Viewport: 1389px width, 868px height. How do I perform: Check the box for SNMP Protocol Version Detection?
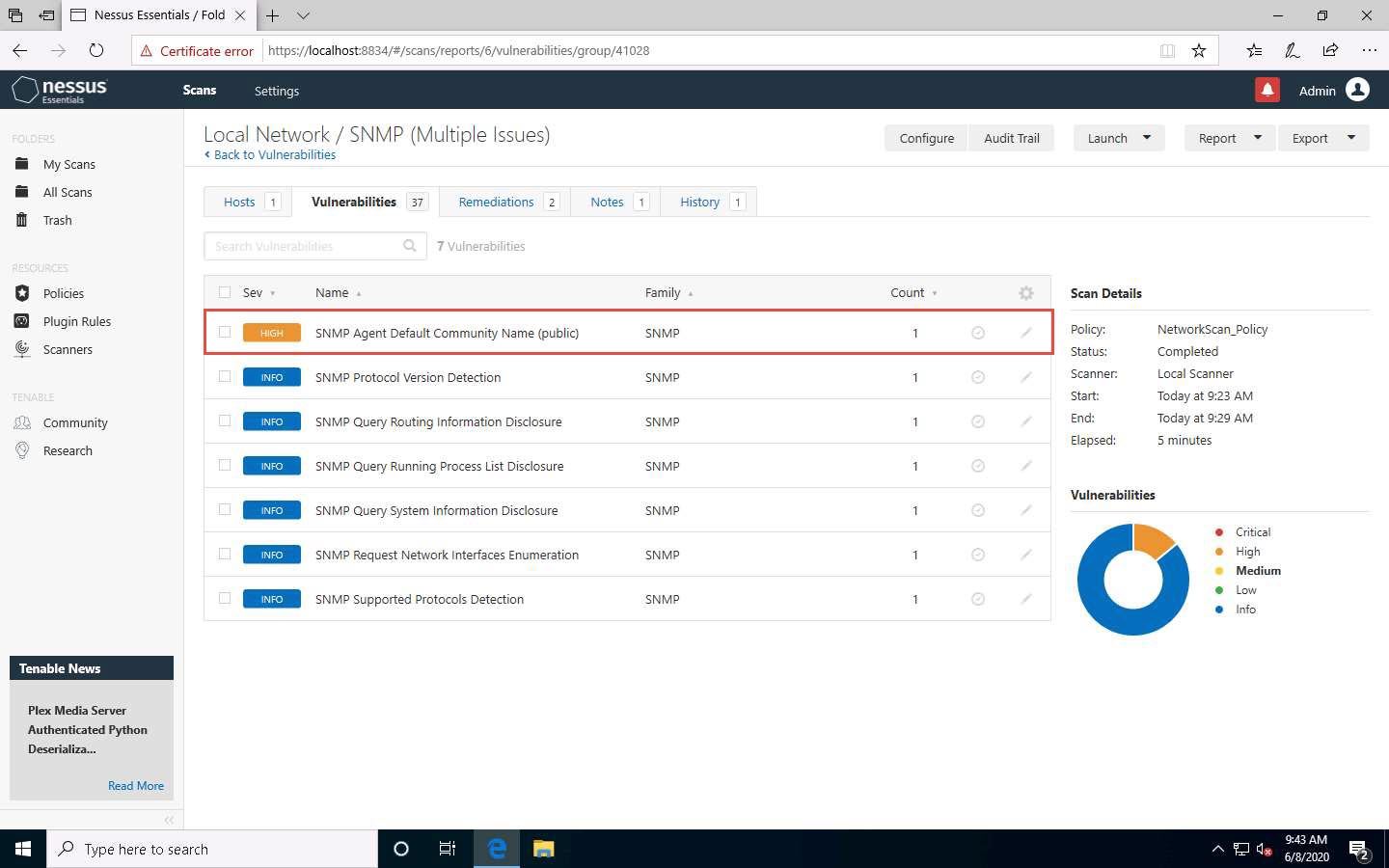[x=225, y=376]
